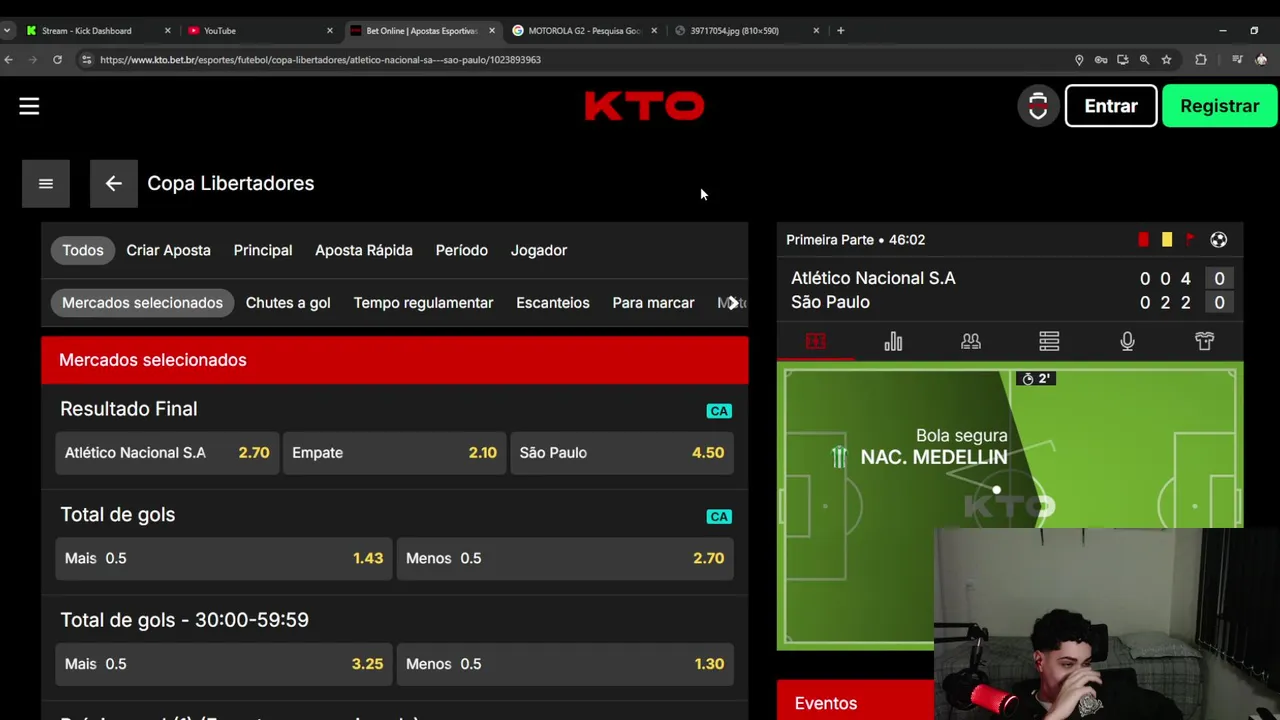1280x720 pixels.
Task: Bet on Atlético Nacional S.A at 2.70
Action: 167,453
